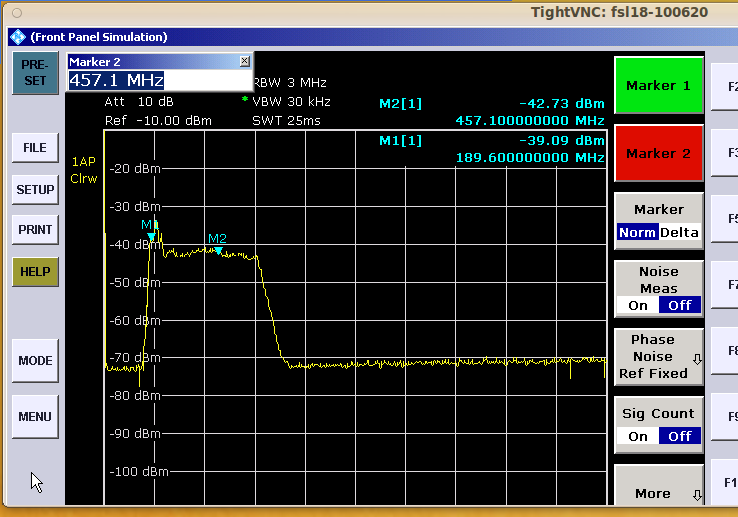This screenshot has height=517, width=738.
Task: Expand Phase Noise Ref Fixed submenu
Action: click(658, 356)
